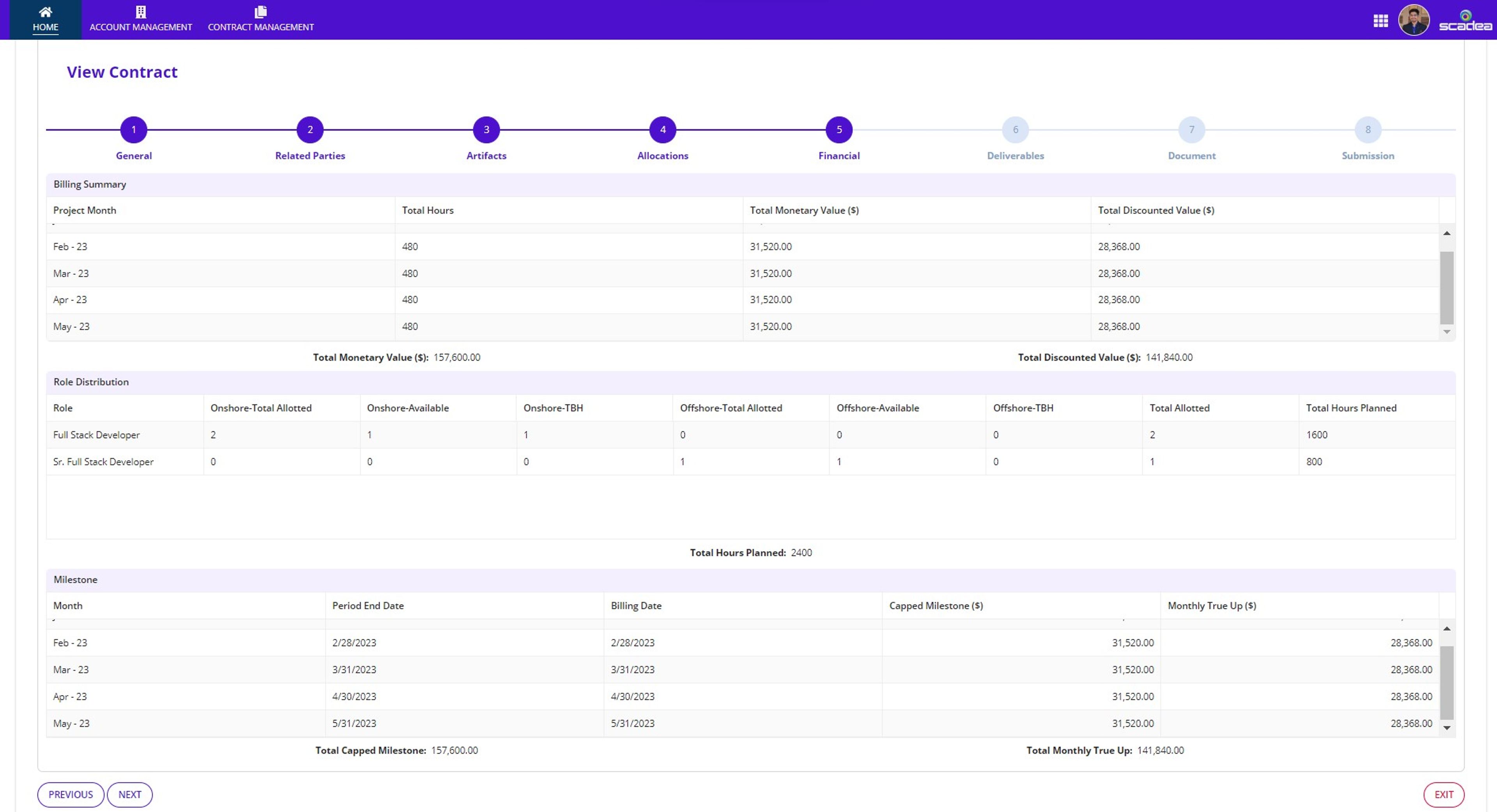Go to step 3 Artifacts
Screen dimensions: 1497x812
coord(487,130)
